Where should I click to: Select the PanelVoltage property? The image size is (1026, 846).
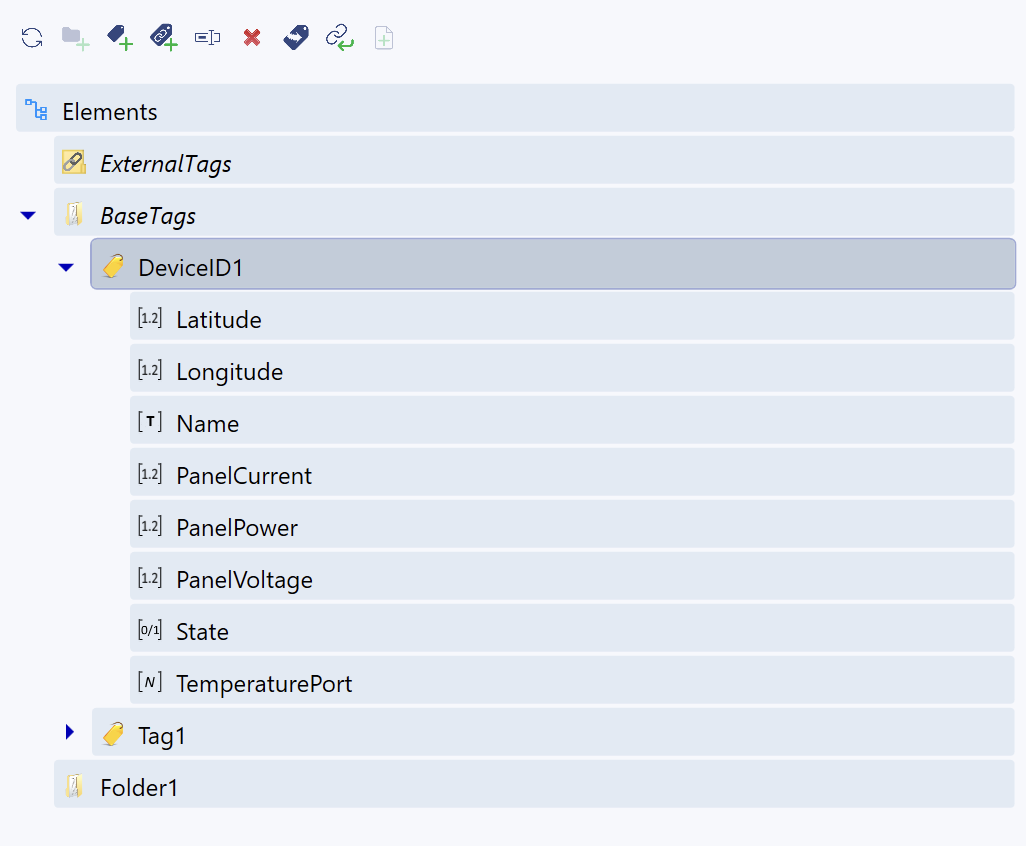(244, 580)
